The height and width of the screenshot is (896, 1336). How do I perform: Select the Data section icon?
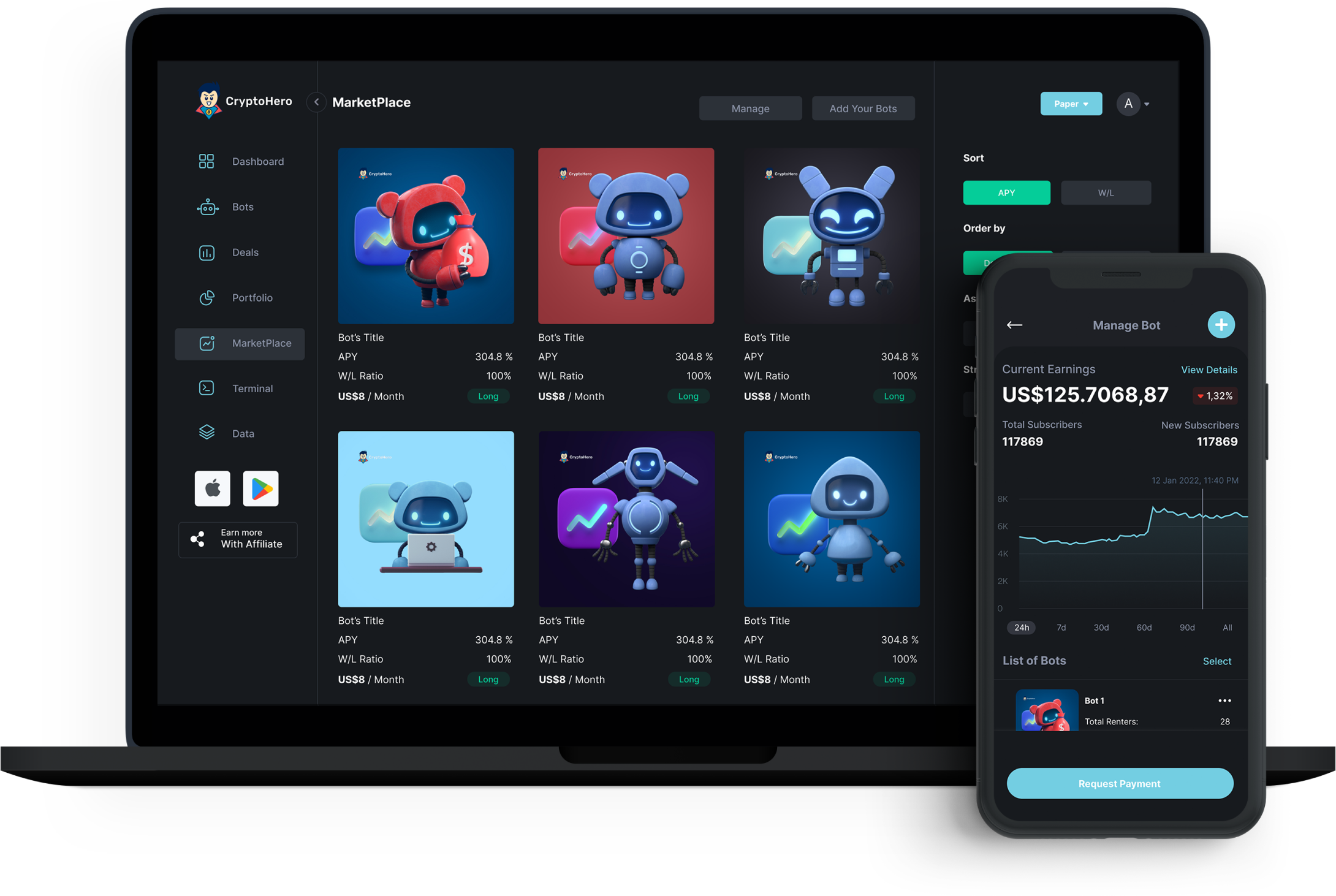click(207, 432)
